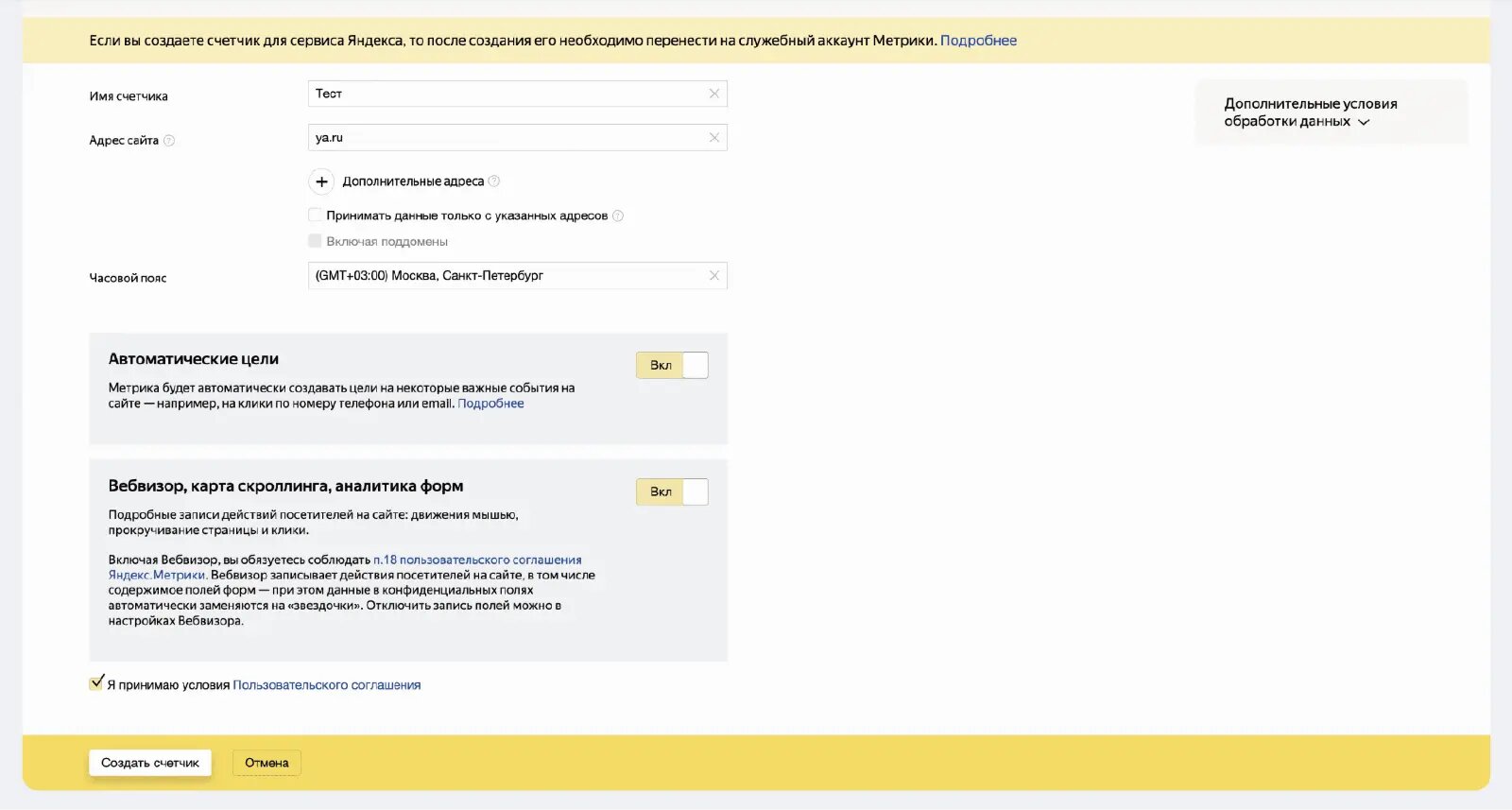
Task: Open the help tooltip next to Адрес сайта
Action: (x=169, y=141)
